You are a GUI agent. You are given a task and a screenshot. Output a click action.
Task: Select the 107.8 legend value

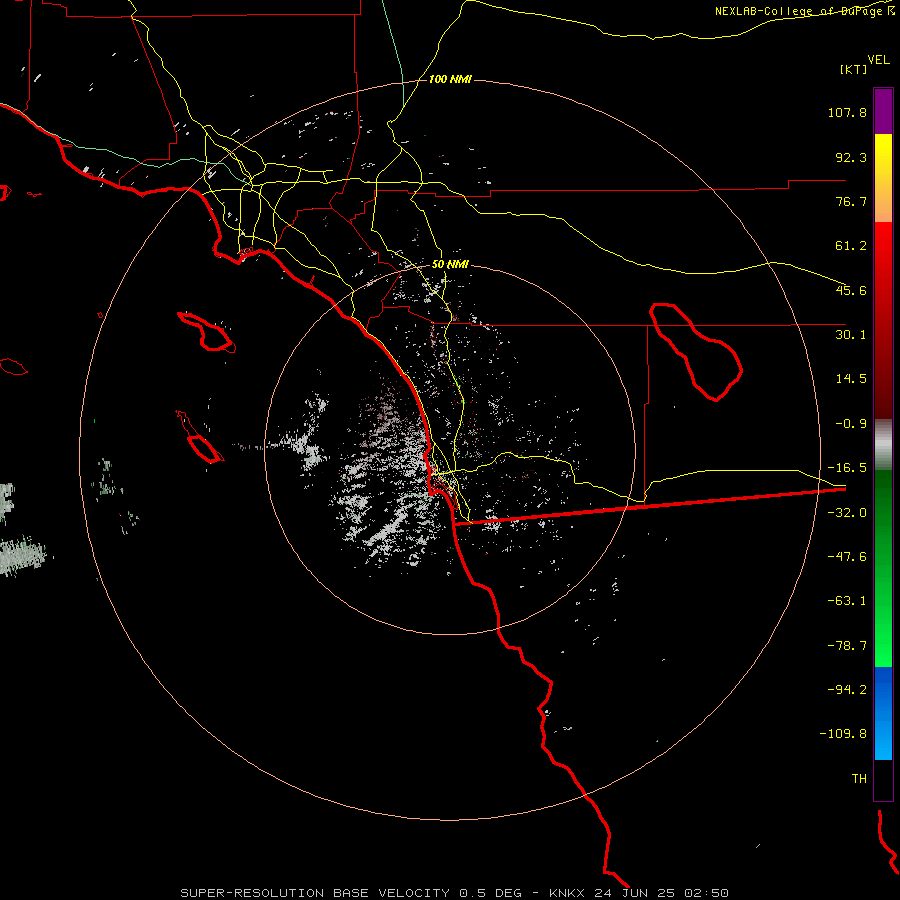click(x=847, y=112)
